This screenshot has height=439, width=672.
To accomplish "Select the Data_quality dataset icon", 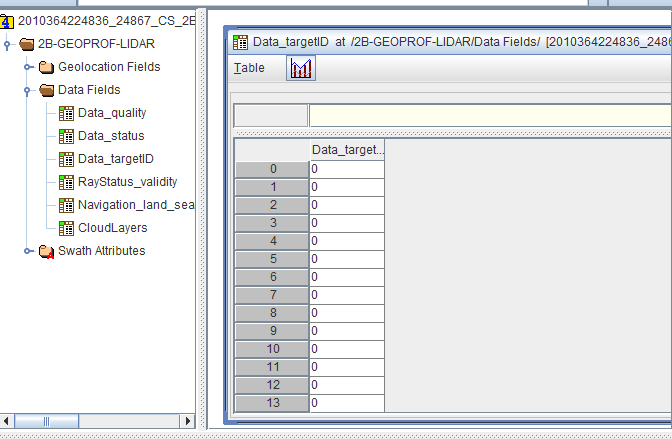I will [x=66, y=113].
